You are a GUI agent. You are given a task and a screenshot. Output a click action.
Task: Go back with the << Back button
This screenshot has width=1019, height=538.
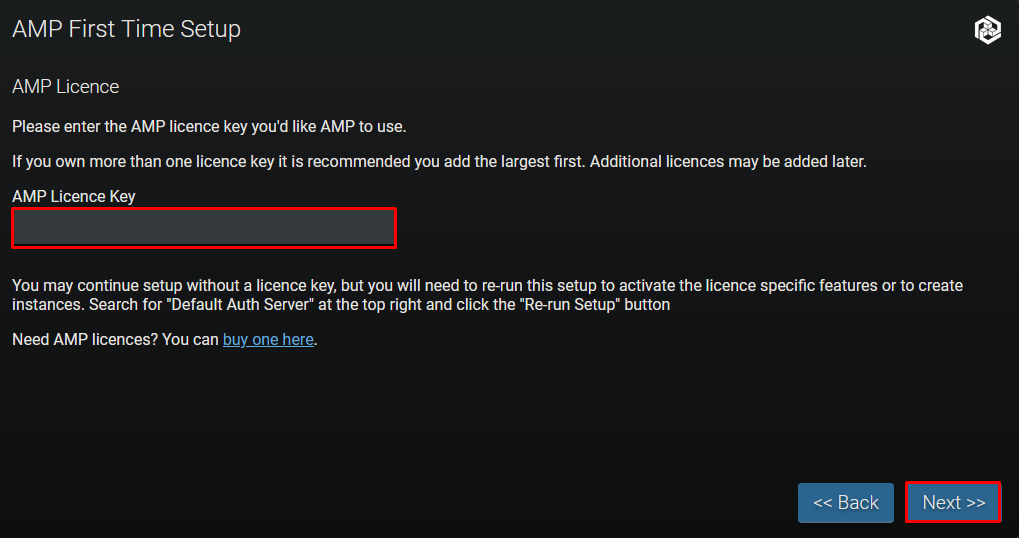pos(845,503)
